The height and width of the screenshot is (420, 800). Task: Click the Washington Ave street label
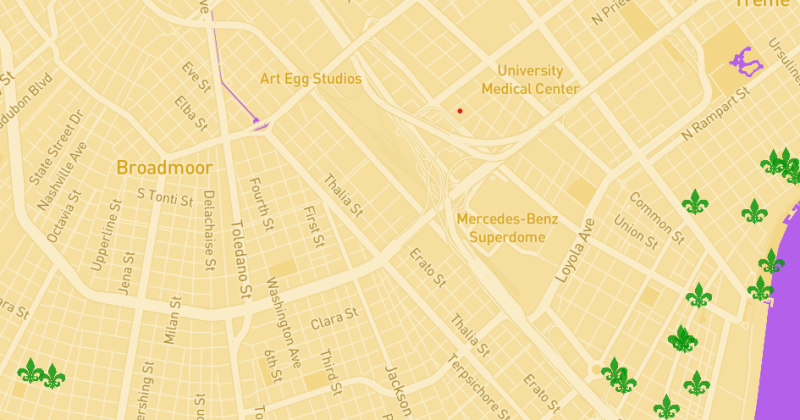[x=284, y=322]
